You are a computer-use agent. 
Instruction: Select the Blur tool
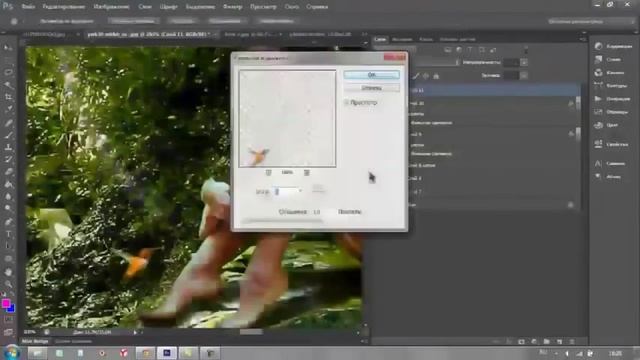coord(8,196)
